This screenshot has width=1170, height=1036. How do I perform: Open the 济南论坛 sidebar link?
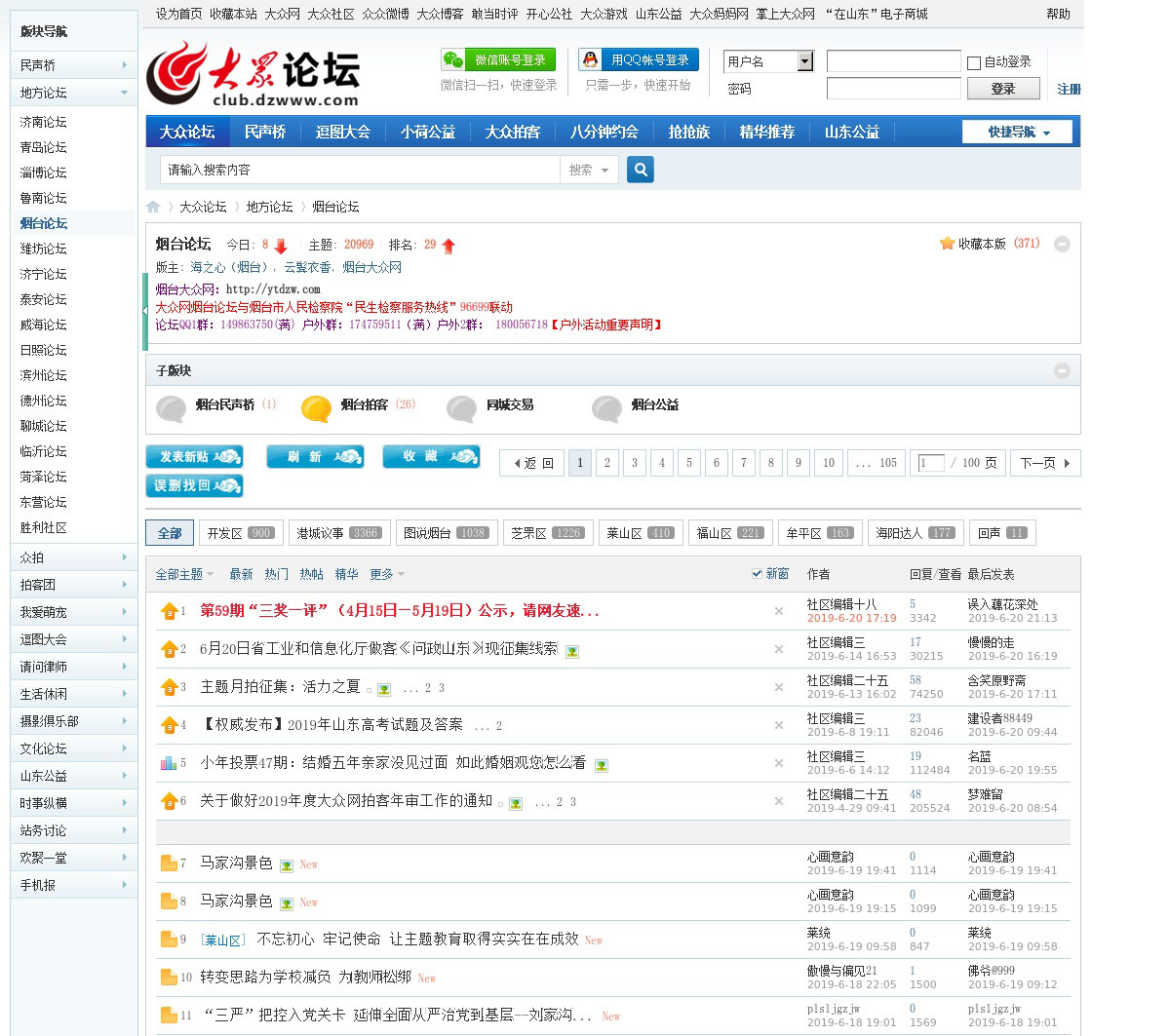44,122
